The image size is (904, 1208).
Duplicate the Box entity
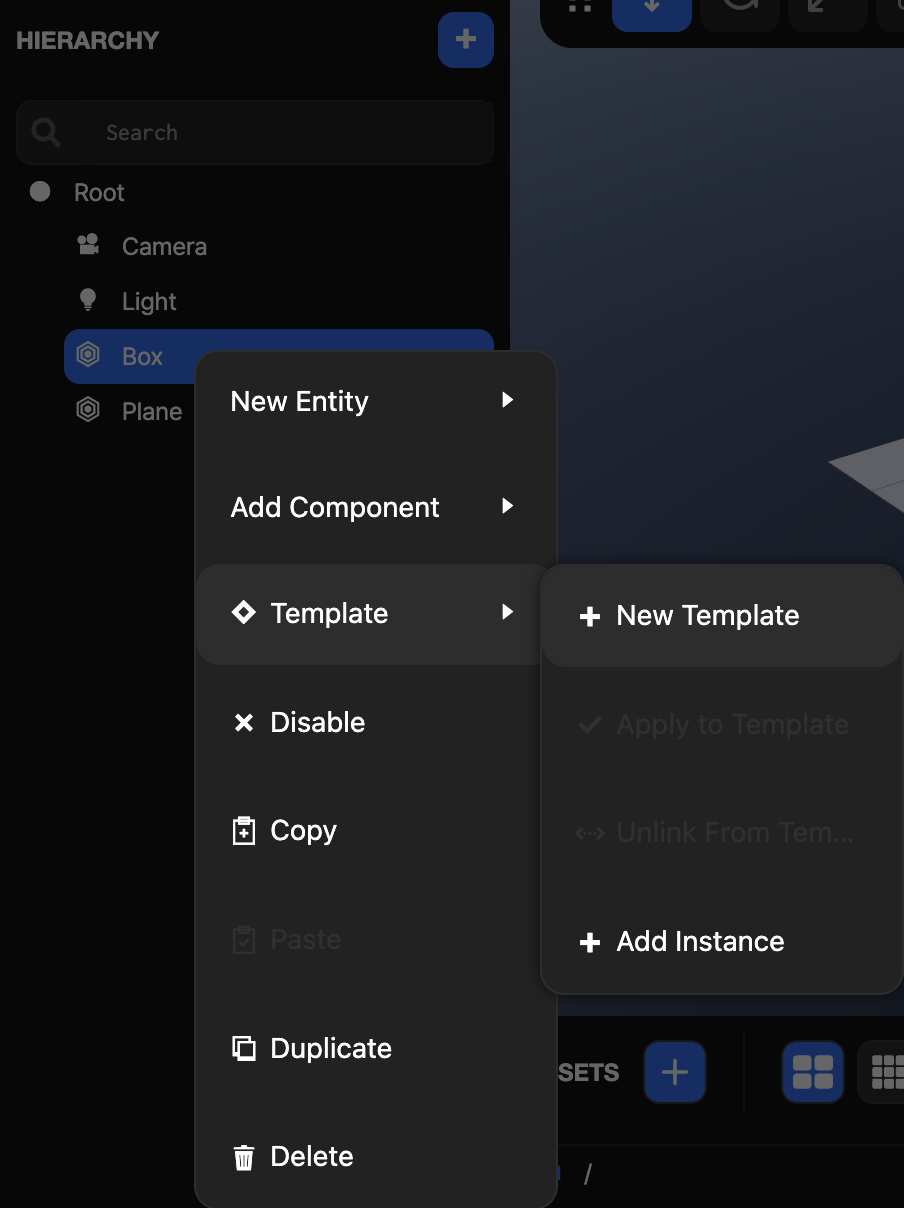330,1048
